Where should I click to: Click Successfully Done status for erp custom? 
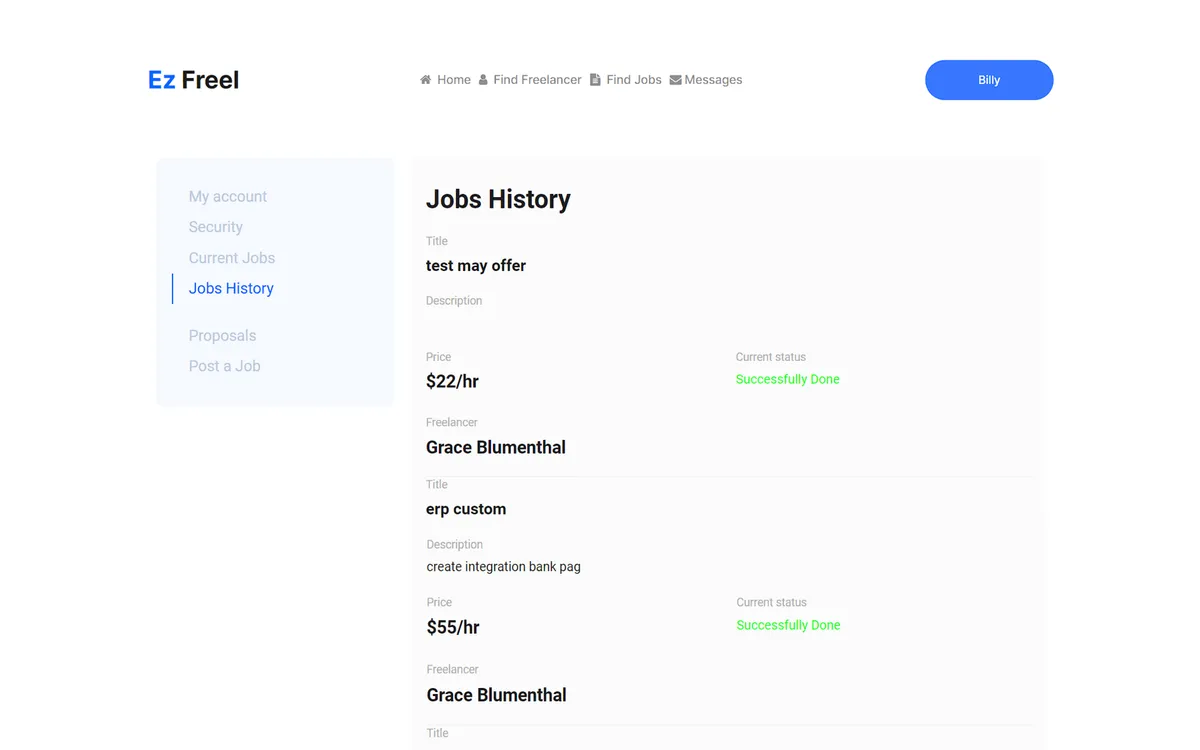(x=789, y=625)
